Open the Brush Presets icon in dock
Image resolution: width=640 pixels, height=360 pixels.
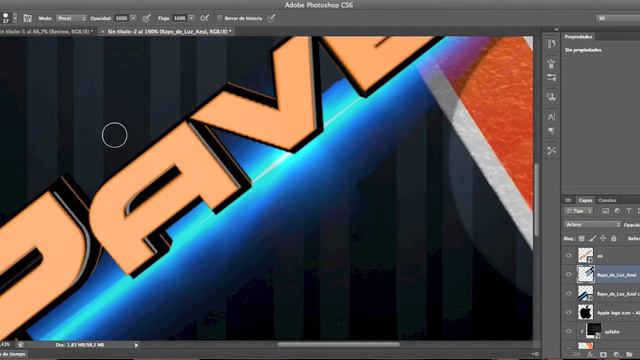pyautogui.click(x=551, y=78)
